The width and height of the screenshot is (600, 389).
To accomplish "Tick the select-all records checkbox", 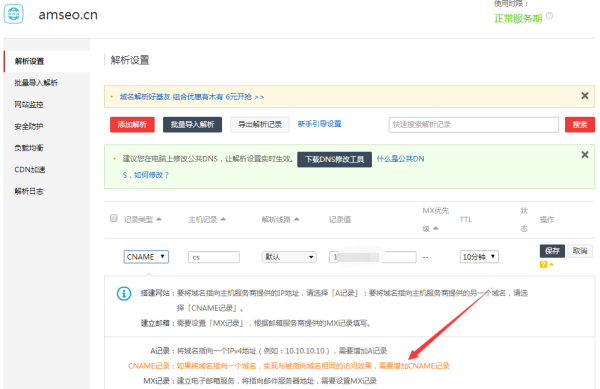I will pyautogui.click(x=114, y=218).
